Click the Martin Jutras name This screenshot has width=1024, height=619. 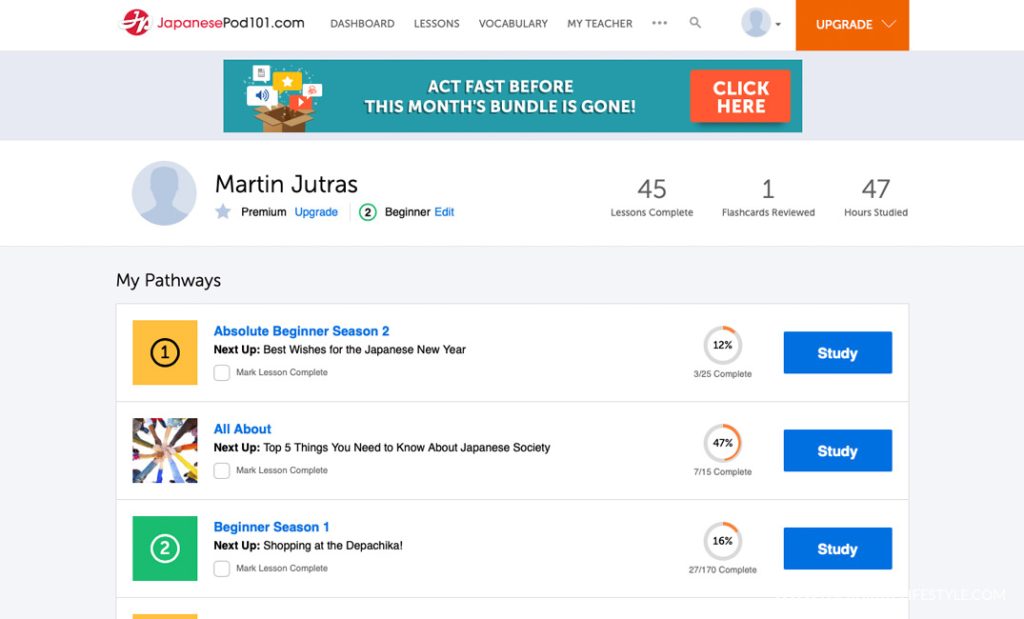tap(286, 184)
